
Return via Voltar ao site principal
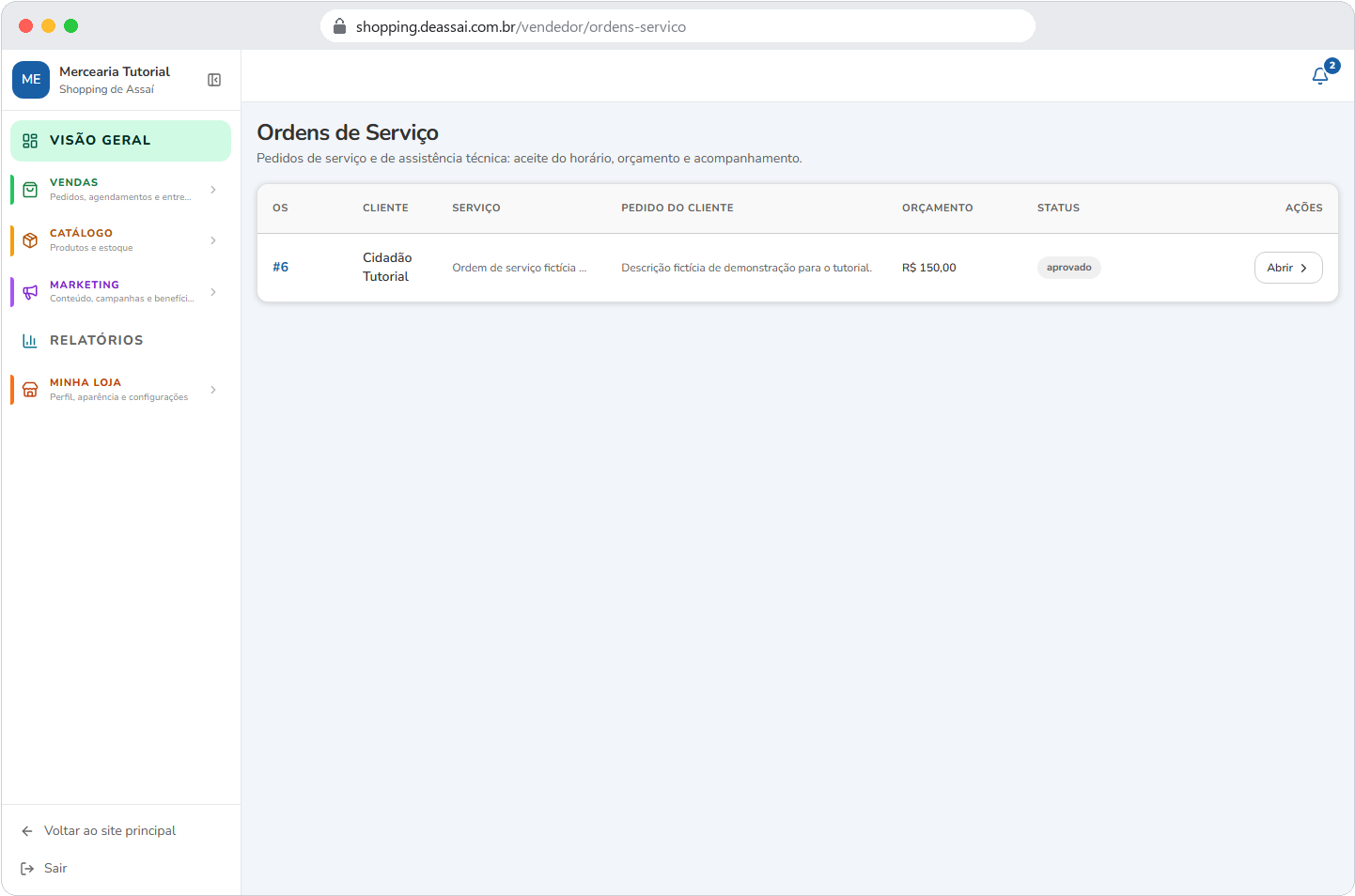[x=110, y=831]
